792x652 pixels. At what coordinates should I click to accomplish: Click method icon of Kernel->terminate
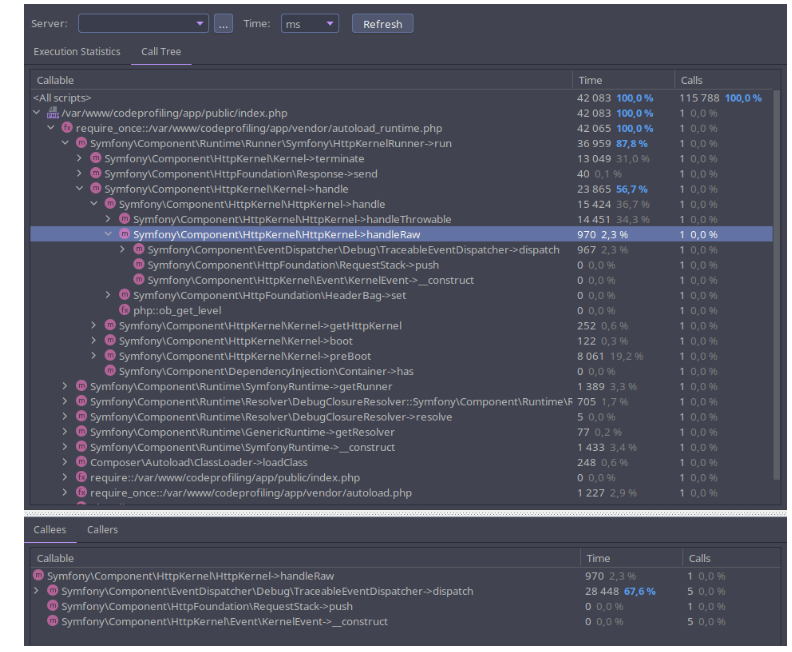point(95,158)
